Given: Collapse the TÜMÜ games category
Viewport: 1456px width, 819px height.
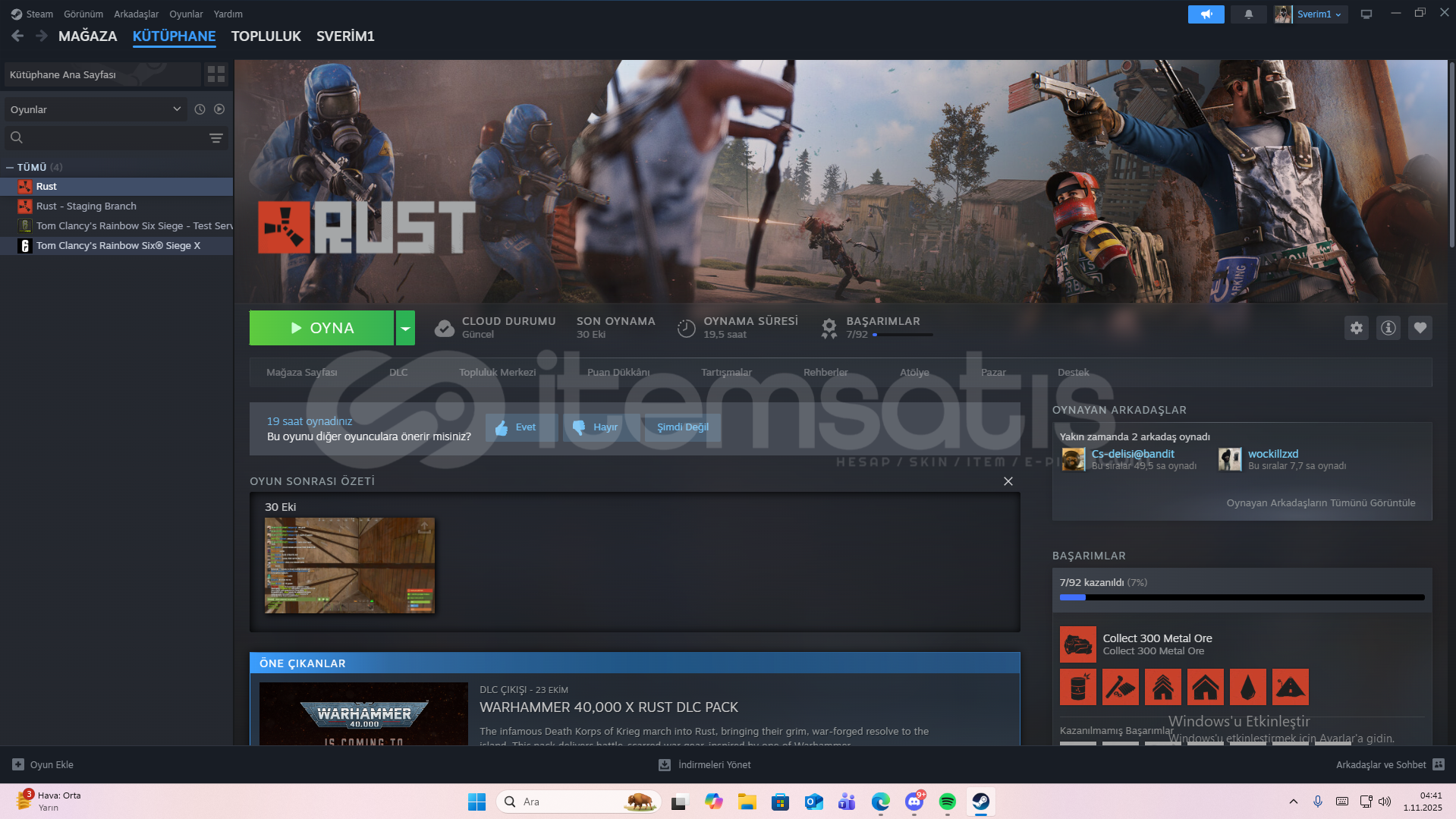Looking at the screenshot, I should pos(10,167).
